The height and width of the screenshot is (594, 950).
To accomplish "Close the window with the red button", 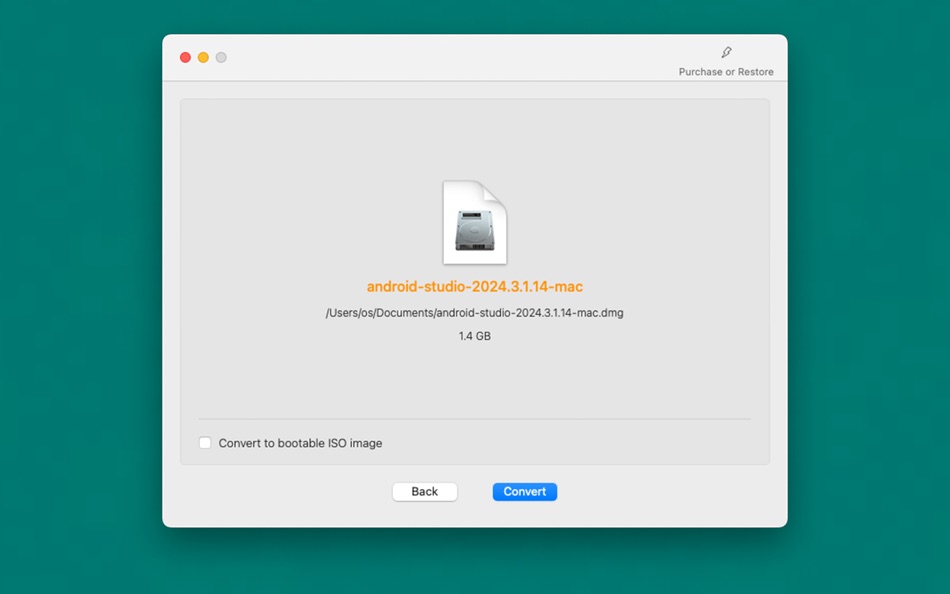I will [185, 58].
